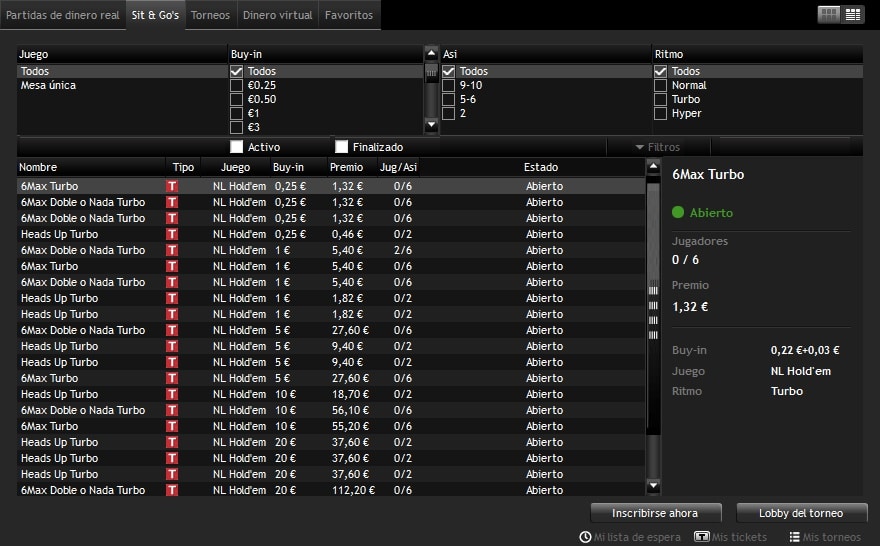Select 6Max Turbo 55,20 € row

point(331,426)
